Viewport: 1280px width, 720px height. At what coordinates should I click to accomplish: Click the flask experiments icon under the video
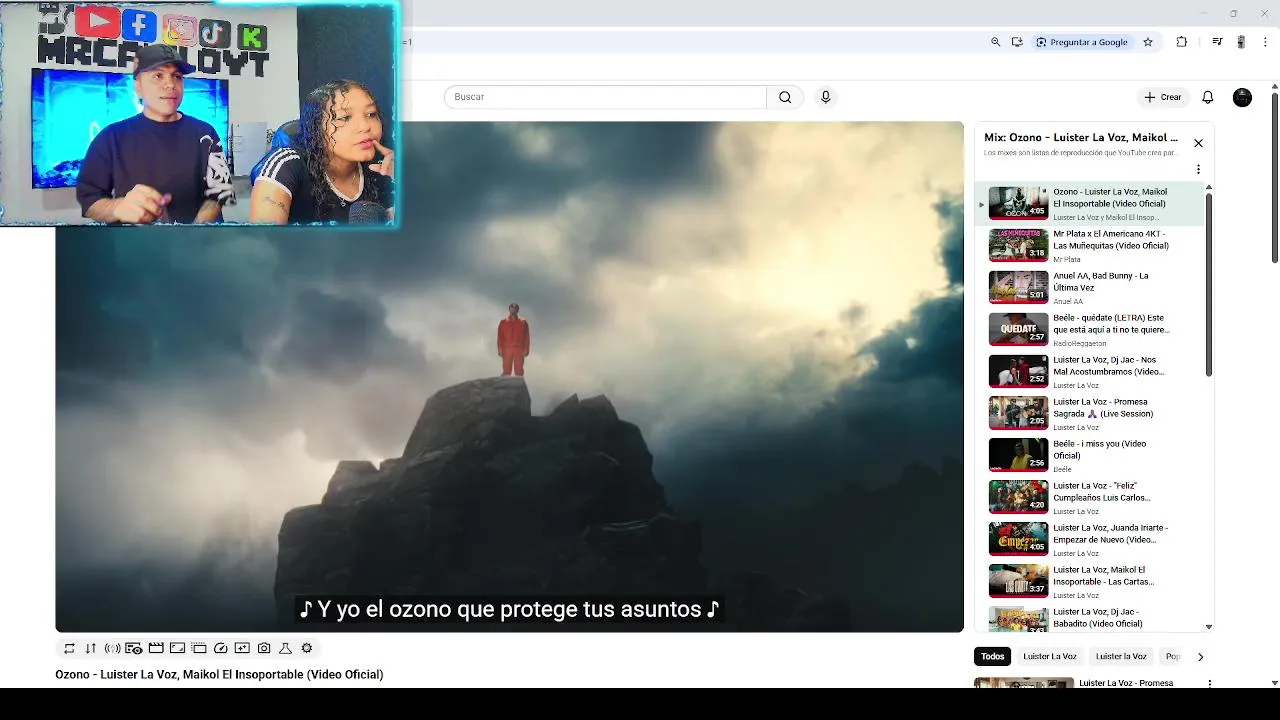coord(285,648)
